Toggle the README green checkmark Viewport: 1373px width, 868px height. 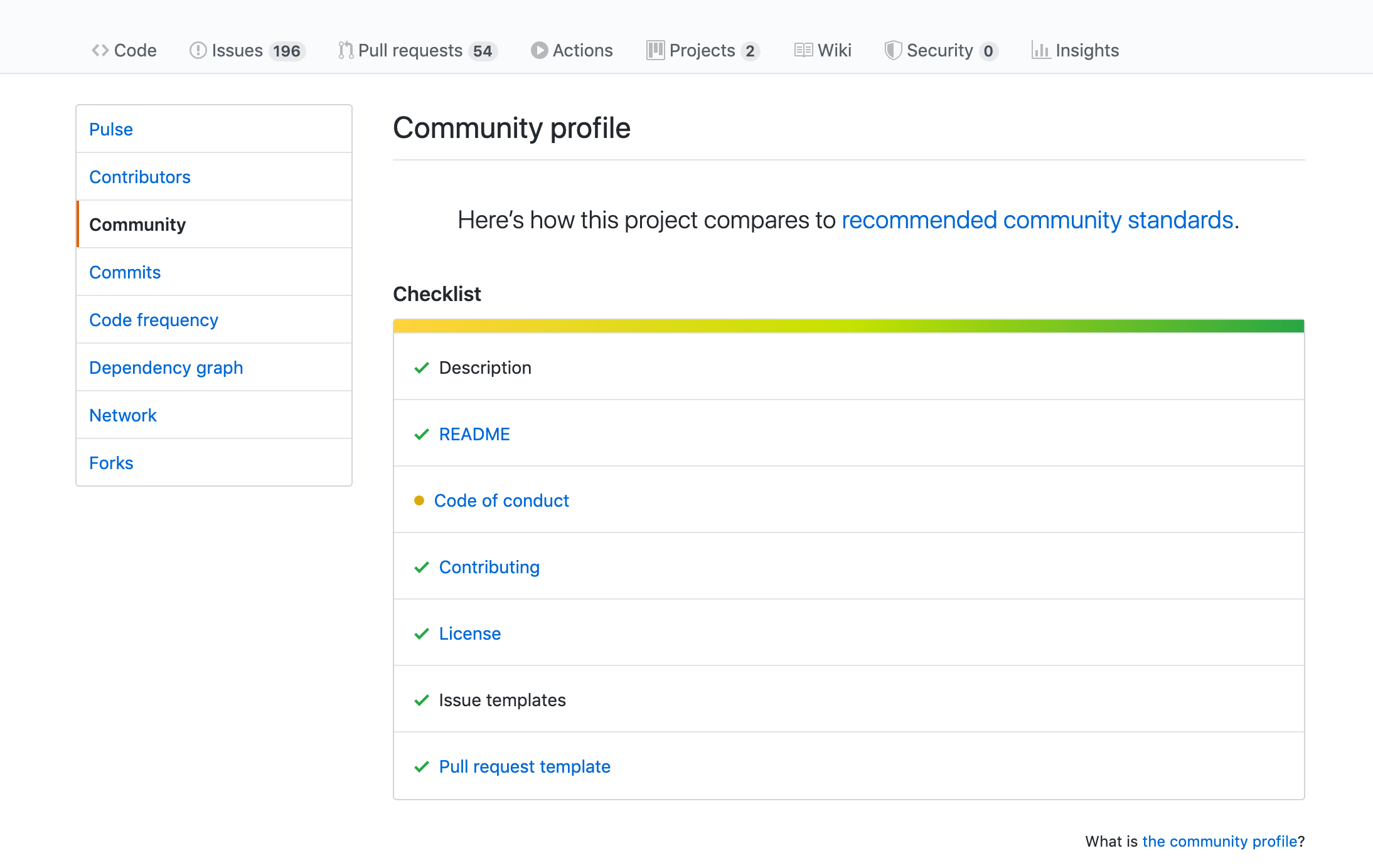[420, 434]
